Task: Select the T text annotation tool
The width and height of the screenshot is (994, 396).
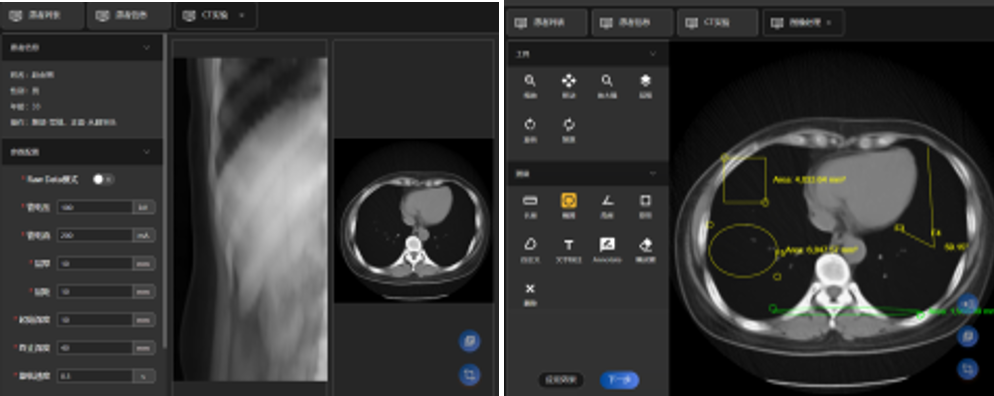Action: point(569,245)
